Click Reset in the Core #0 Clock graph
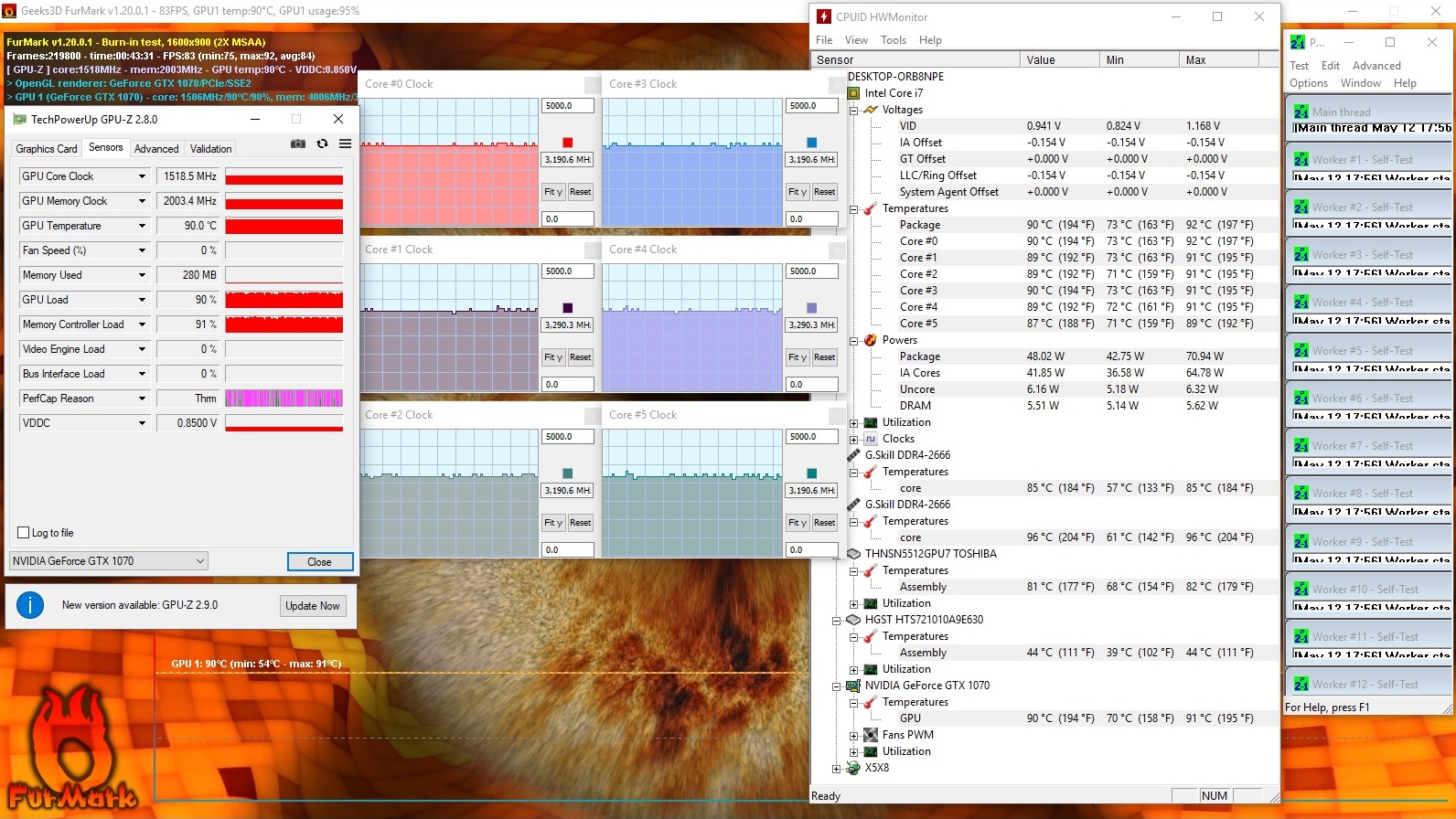The width and height of the screenshot is (1456, 819). [581, 192]
